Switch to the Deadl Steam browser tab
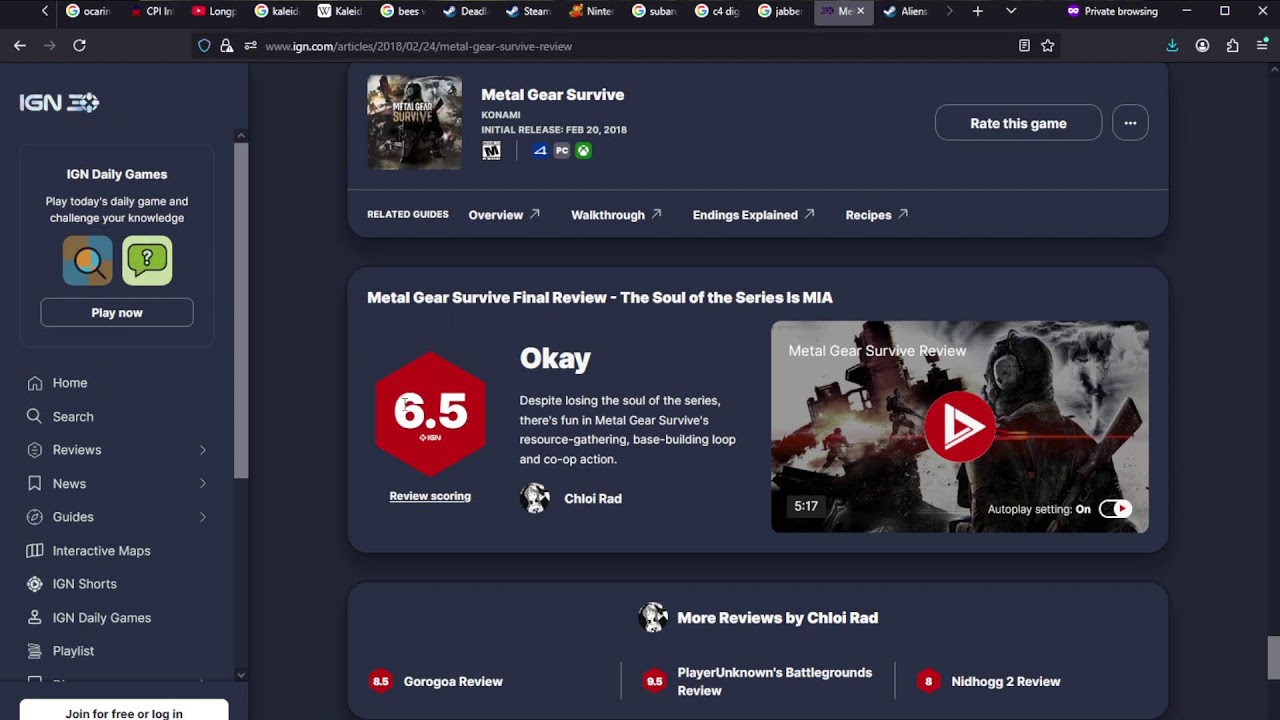This screenshot has width=1280, height=720. (467, 11)
